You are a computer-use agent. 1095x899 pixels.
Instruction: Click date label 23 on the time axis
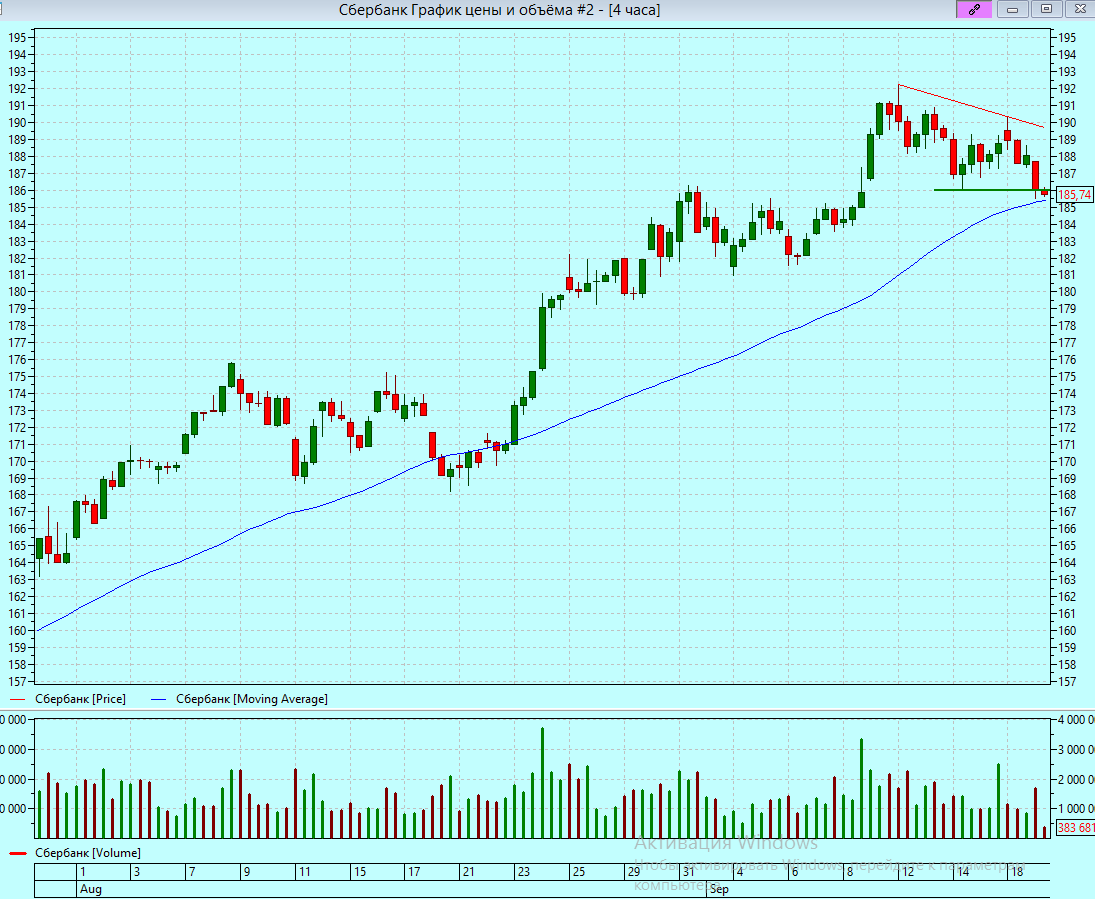click(524, 872)
